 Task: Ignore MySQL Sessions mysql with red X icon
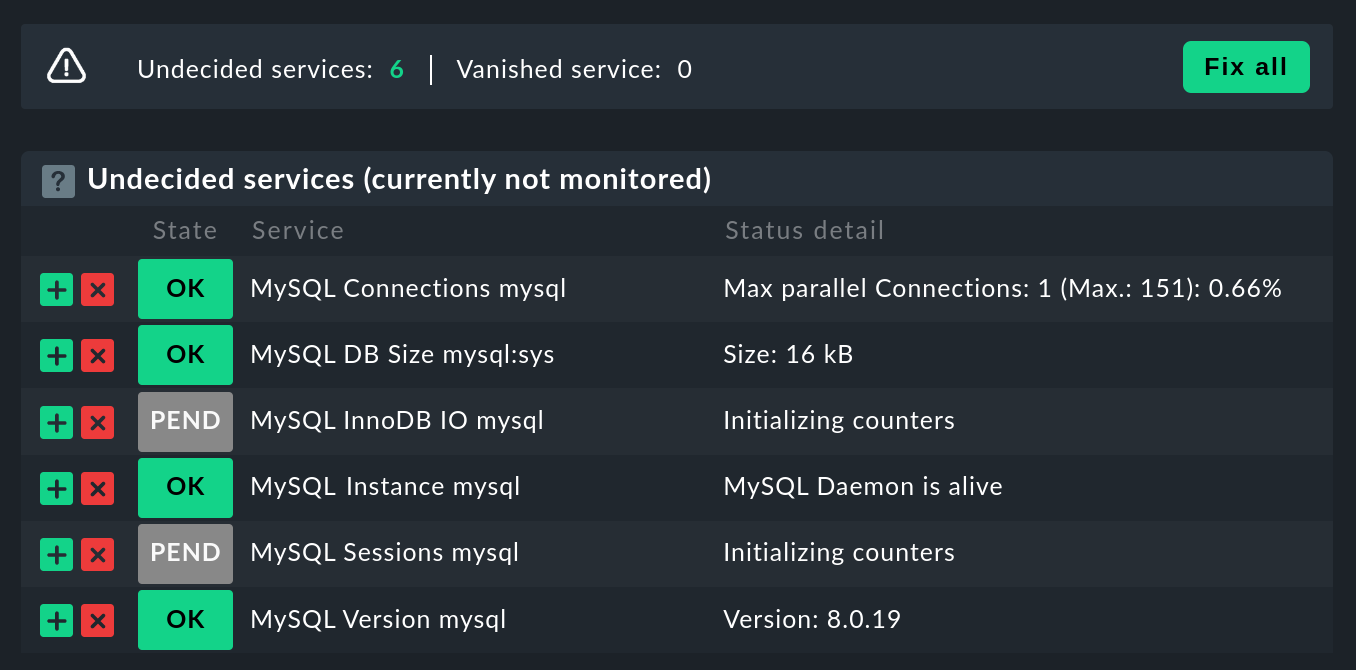point(97,554)
